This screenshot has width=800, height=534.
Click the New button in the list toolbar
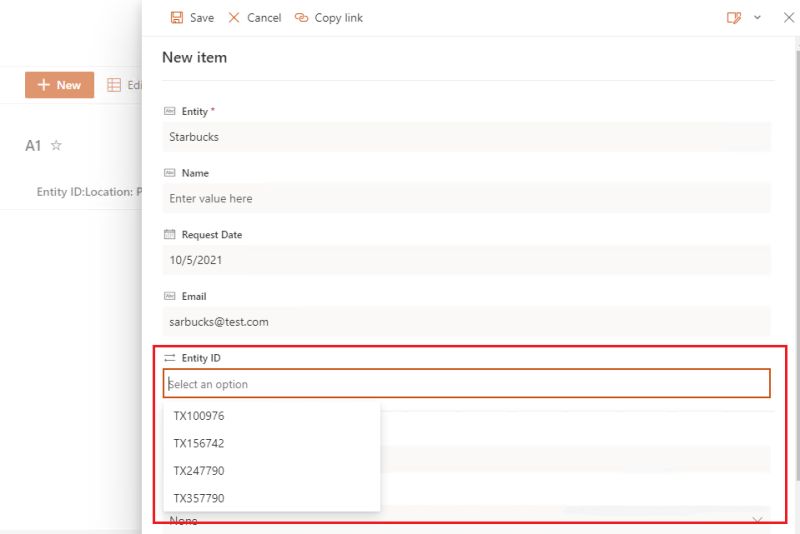59,85
